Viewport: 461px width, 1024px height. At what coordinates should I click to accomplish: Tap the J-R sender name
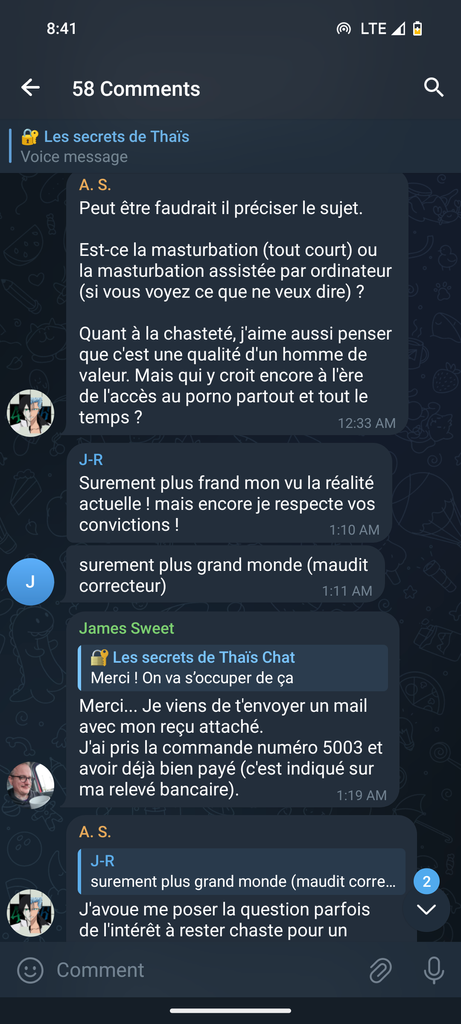tap(91, 460)
